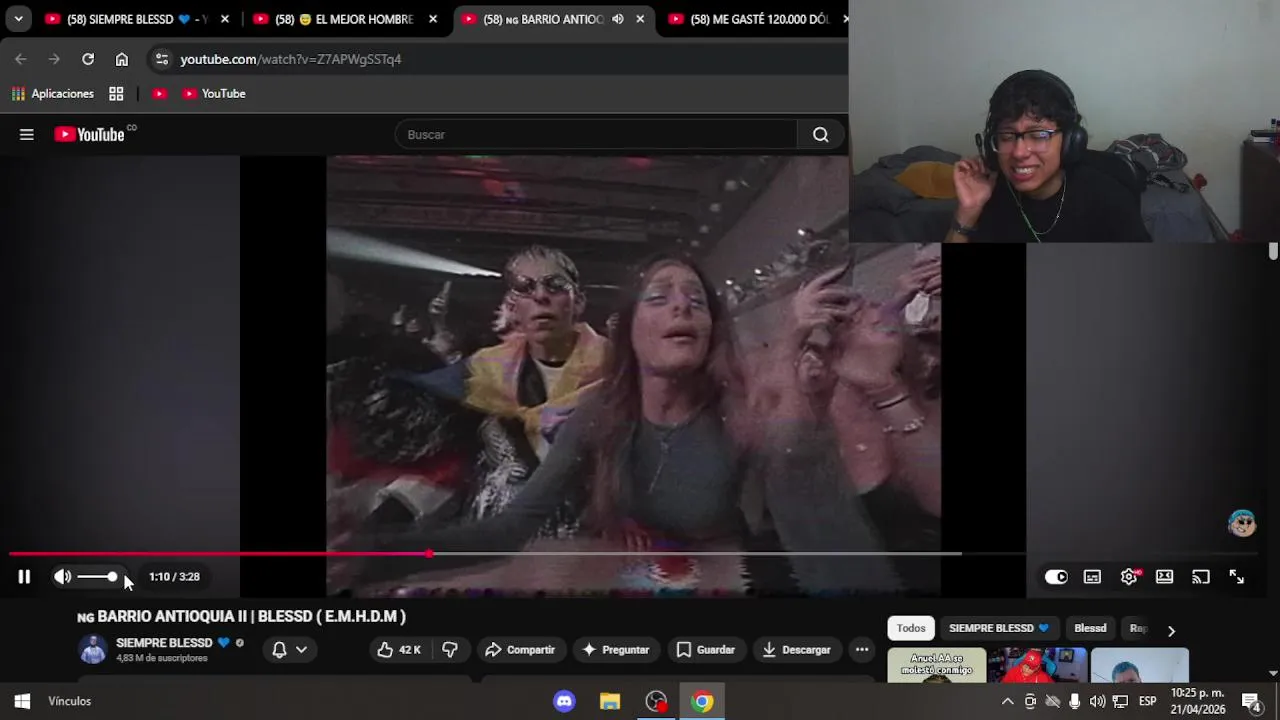The width and height of the screenshot is (1280, 720).
Task: Submit search with magnifier button
Action: click(x=821, y=134)
